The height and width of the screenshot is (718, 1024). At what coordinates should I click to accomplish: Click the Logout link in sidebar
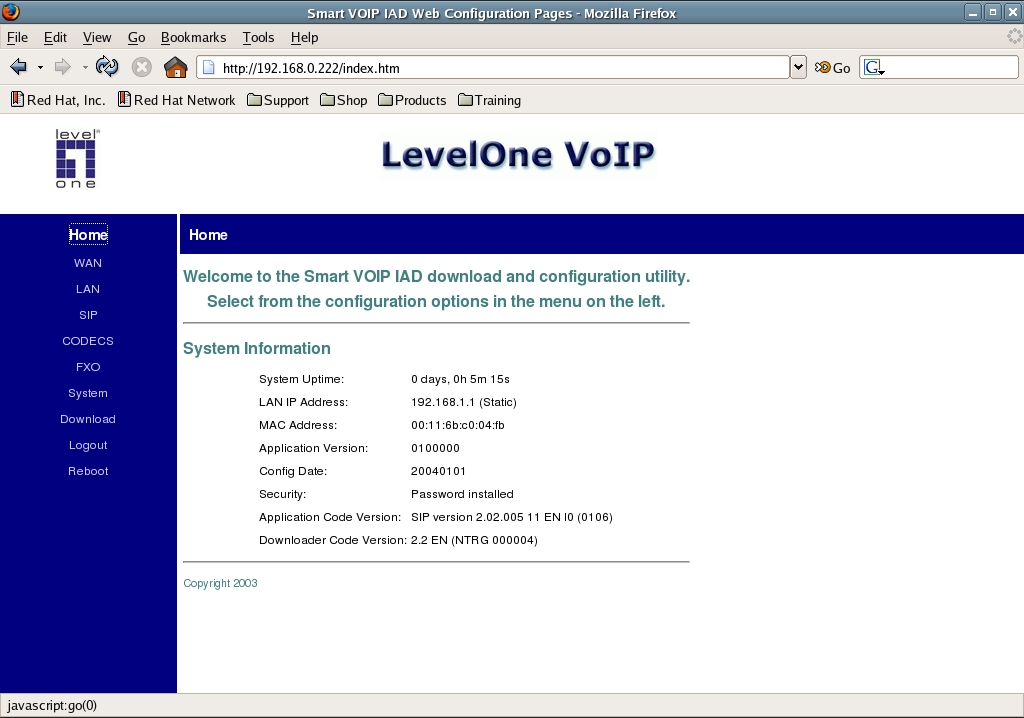click(88, 445)
